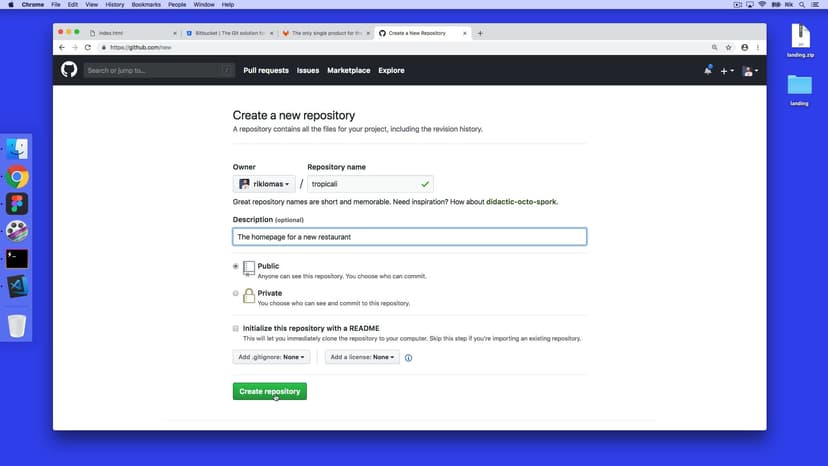Reload the page with the browser refresh icon
The height and width of the screenshot is (466, 828).
pos(88,47)
